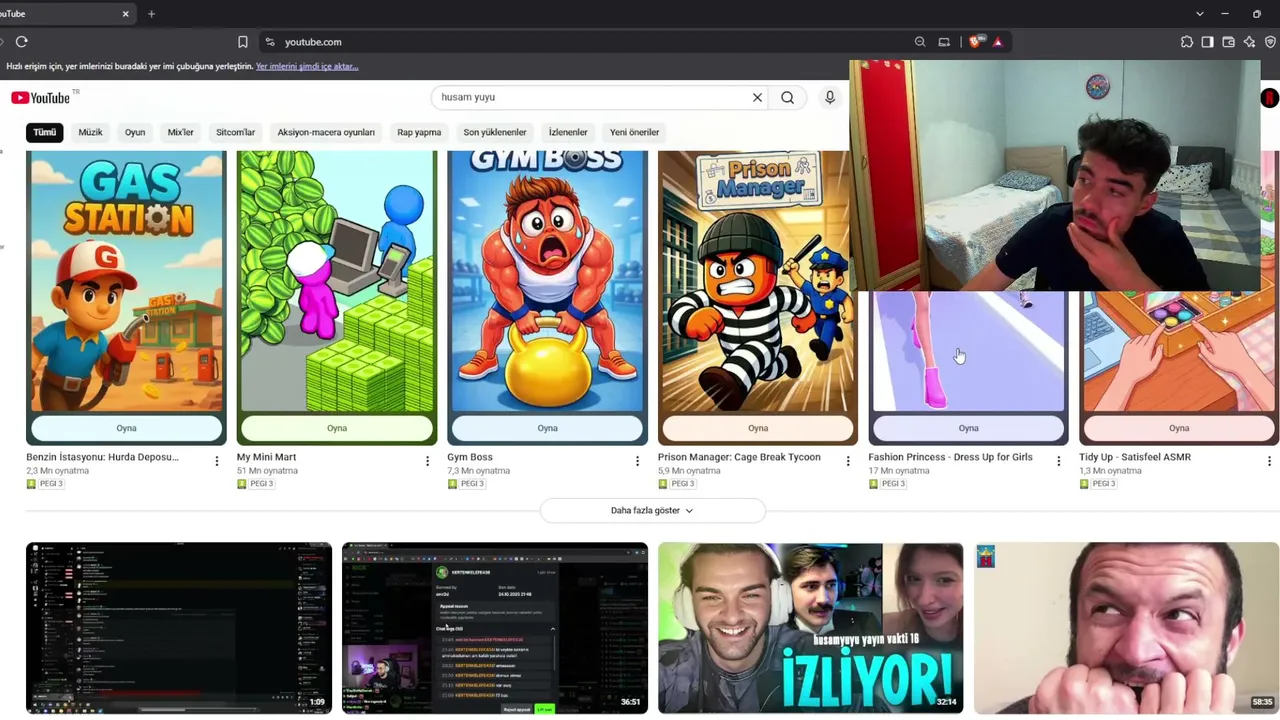Open the İZLİYOR video thumbnail

click(811, 628)
